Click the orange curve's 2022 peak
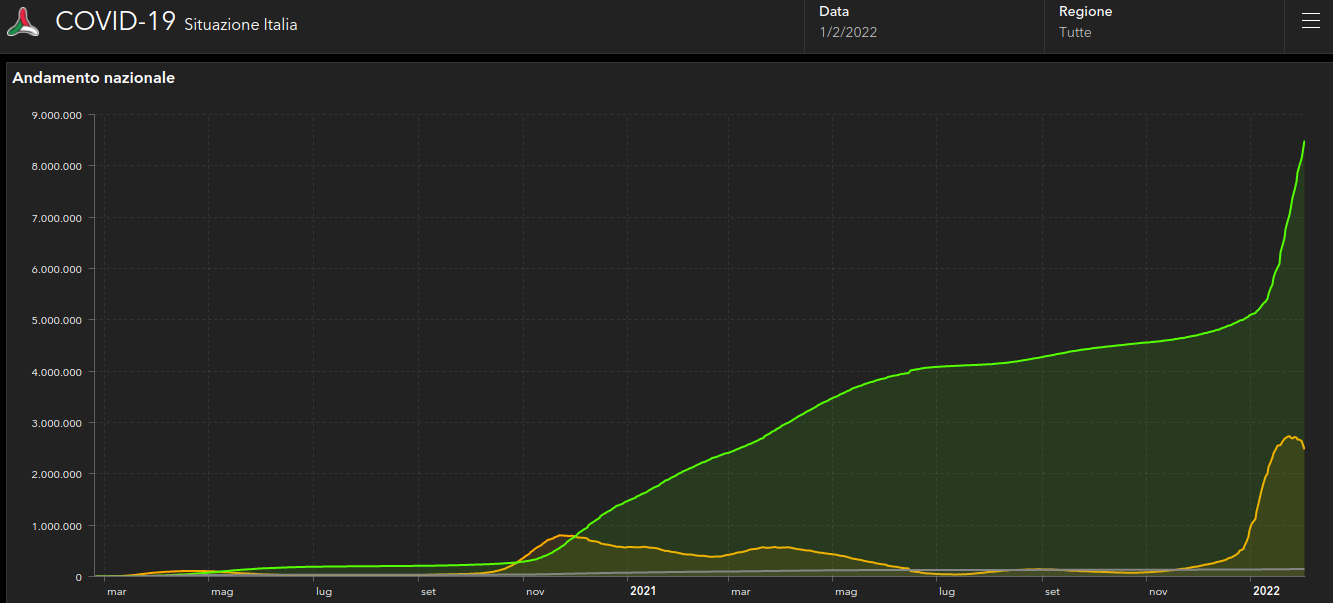Image resolution: width=1333 pixels, height=603 pixels. click(1289, 436)
